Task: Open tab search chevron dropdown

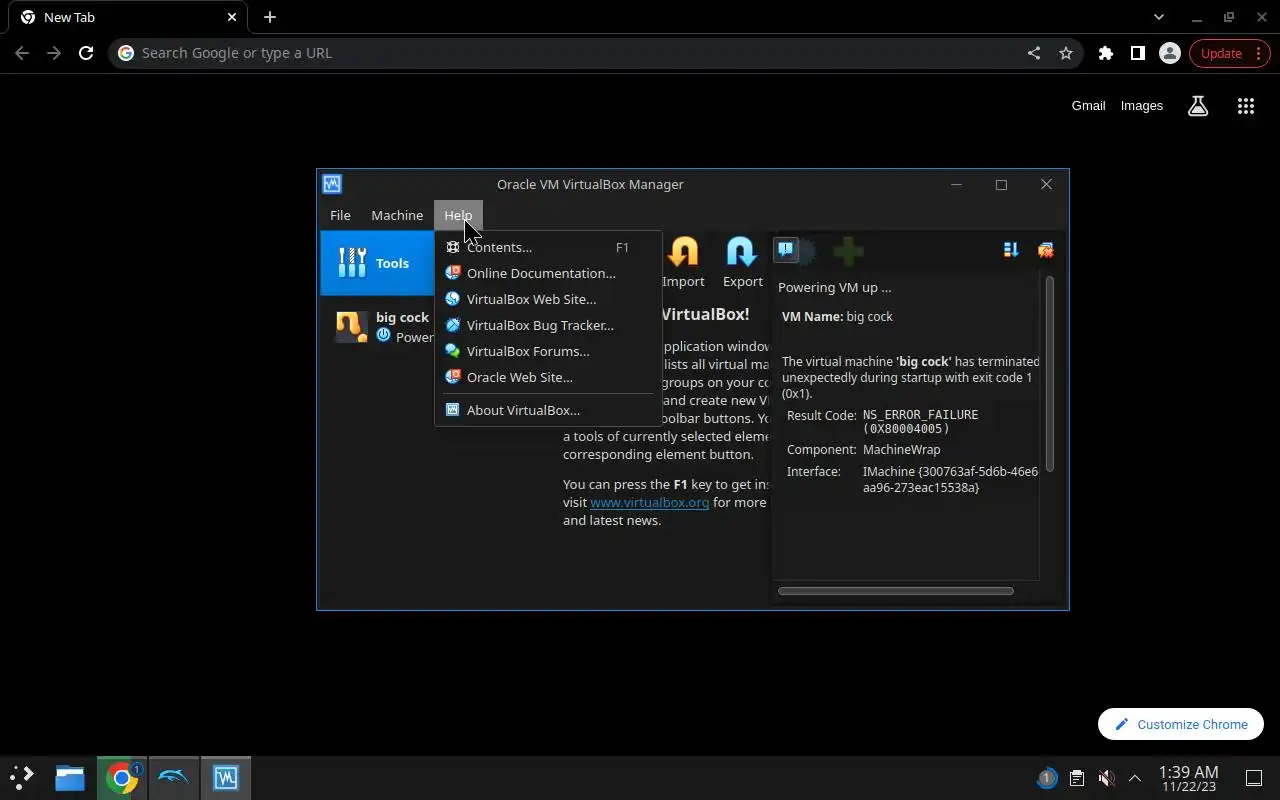Action: click(1158, 17)
